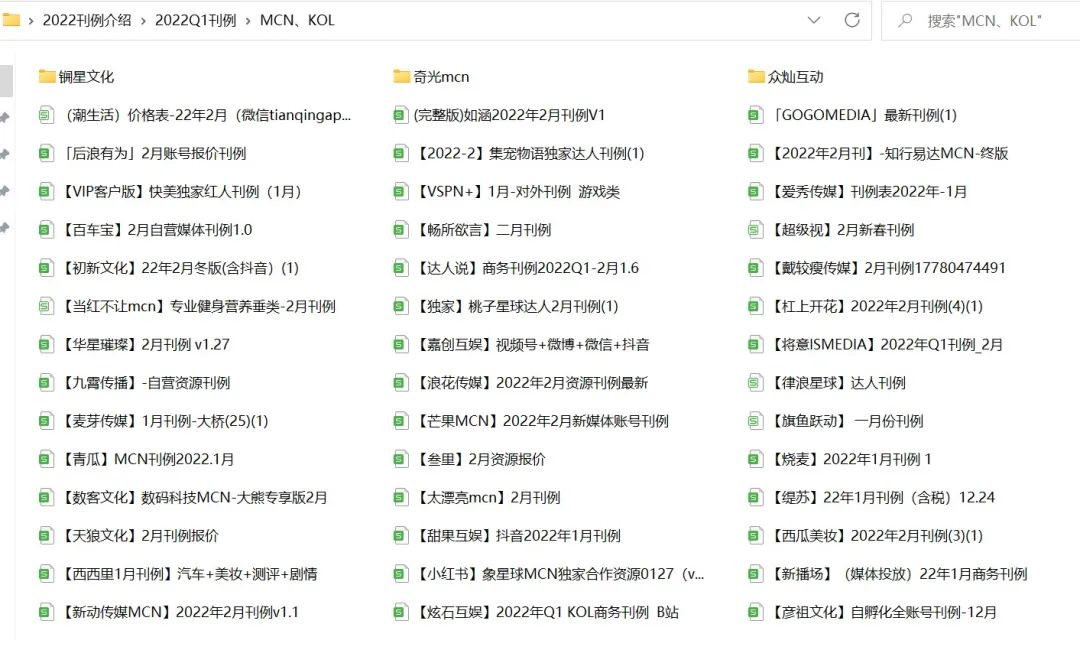Open the address bar history dropdown
Image resolution: width=1080 pixels, height=650 pixels.
[814, 20]
